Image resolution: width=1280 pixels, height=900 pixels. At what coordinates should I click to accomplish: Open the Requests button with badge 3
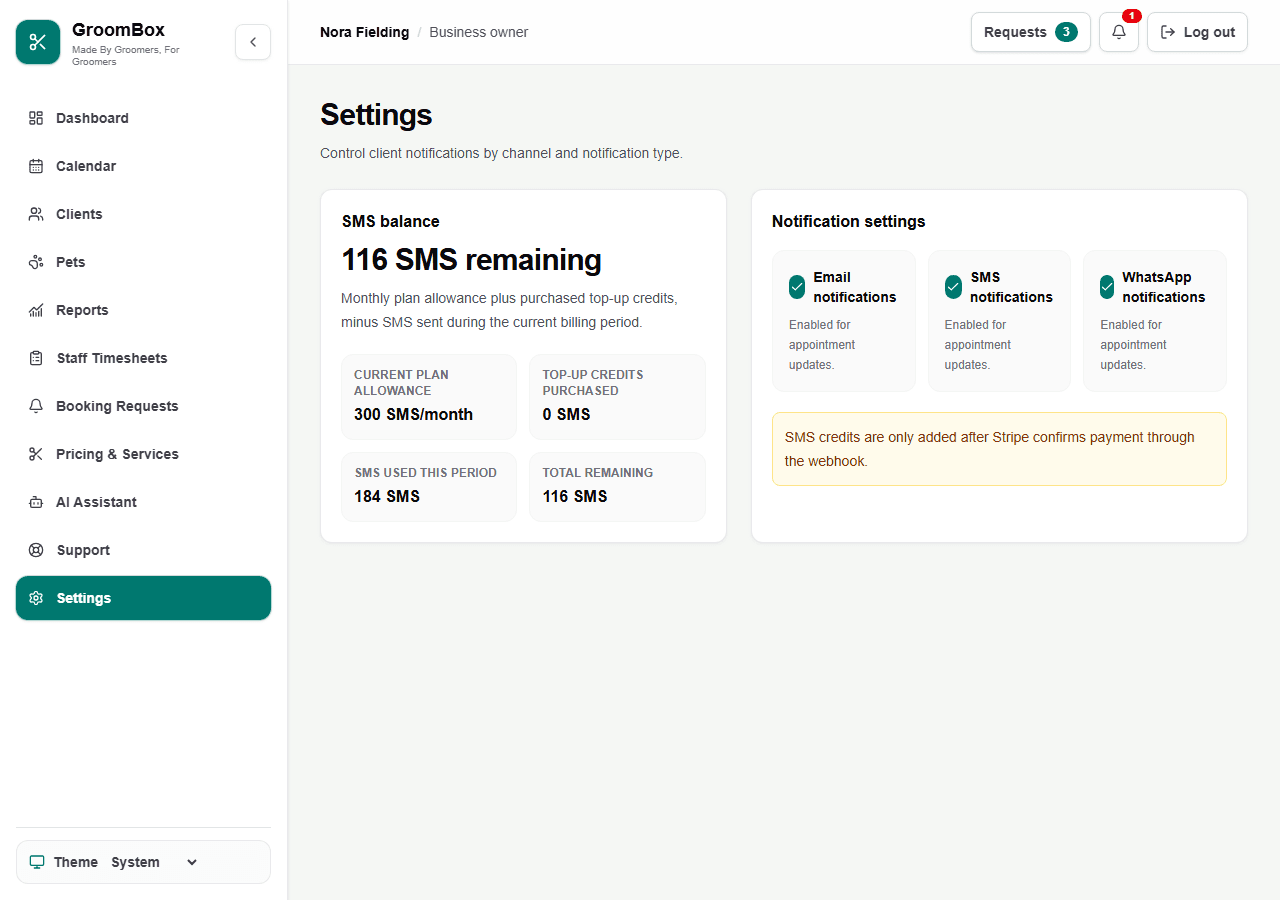pyautogui.click(x=1031, y=32)
